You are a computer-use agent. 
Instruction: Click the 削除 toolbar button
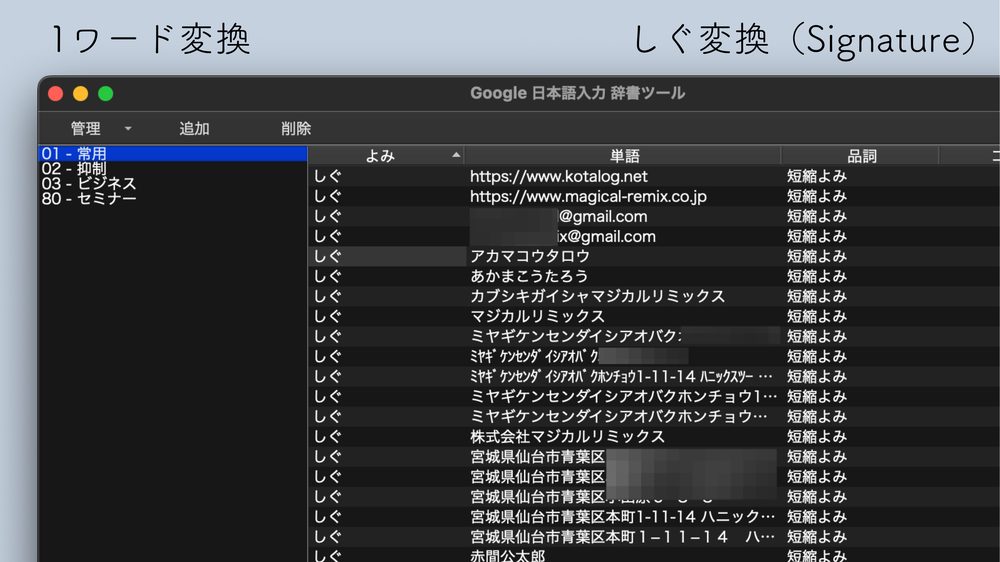click(x=296, y=129)
